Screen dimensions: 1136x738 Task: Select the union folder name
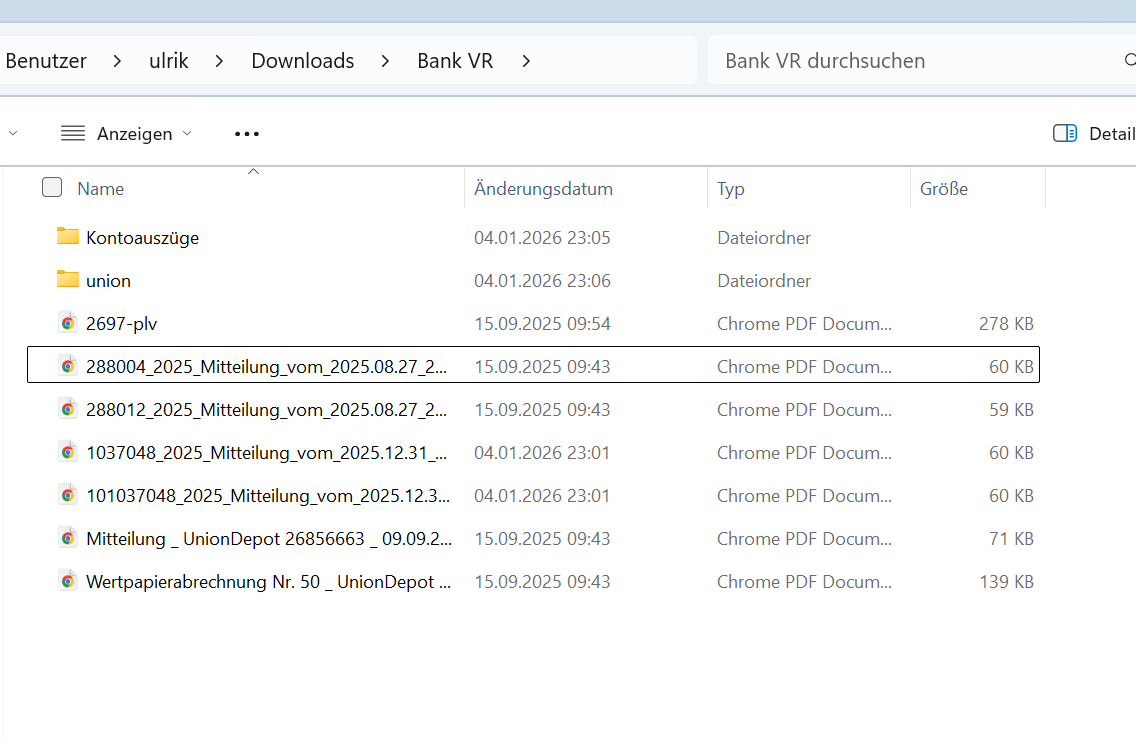109,280
